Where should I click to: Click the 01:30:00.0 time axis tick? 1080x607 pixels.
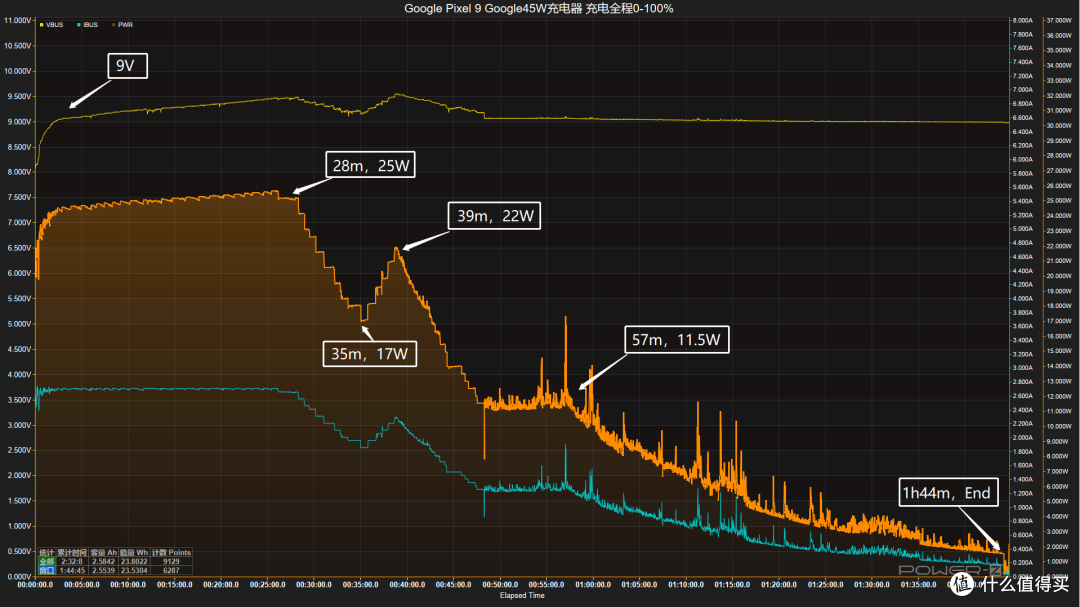coord(871,584)
